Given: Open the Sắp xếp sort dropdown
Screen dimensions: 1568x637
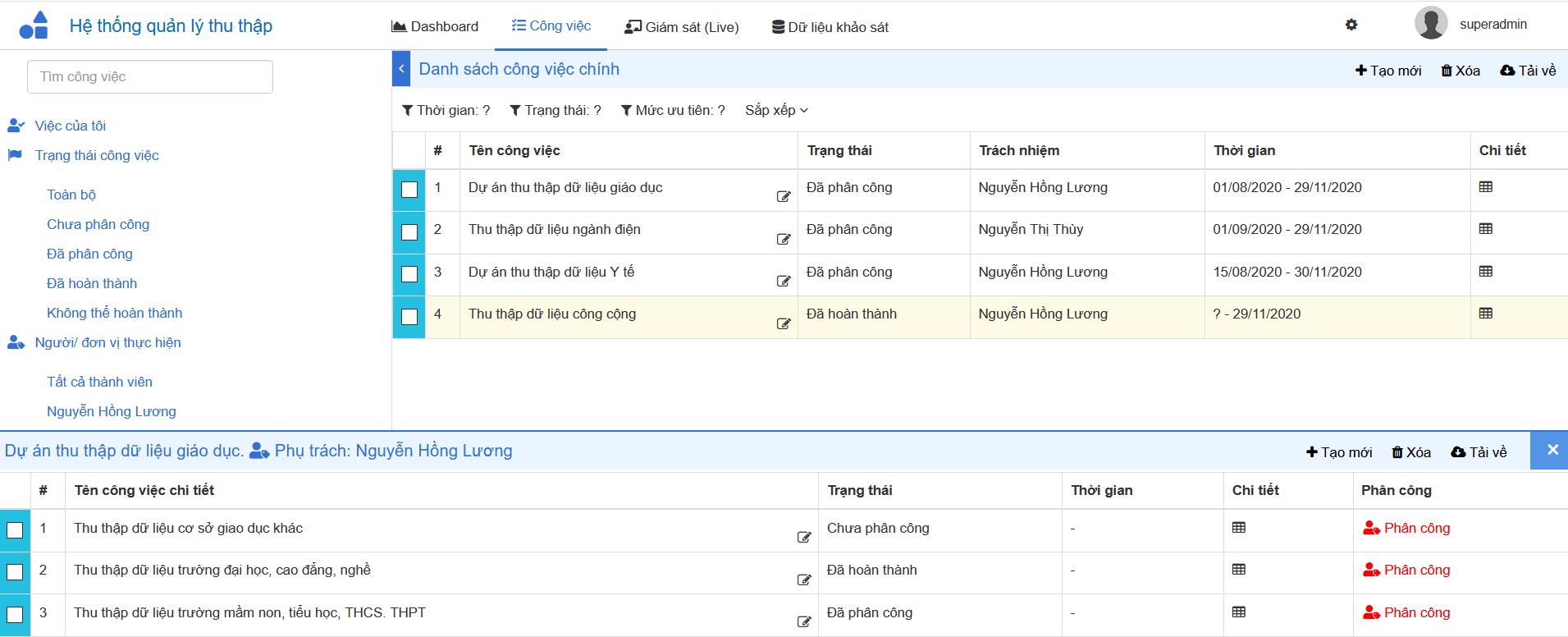Looking at the screenshot, I should (776, 110).
